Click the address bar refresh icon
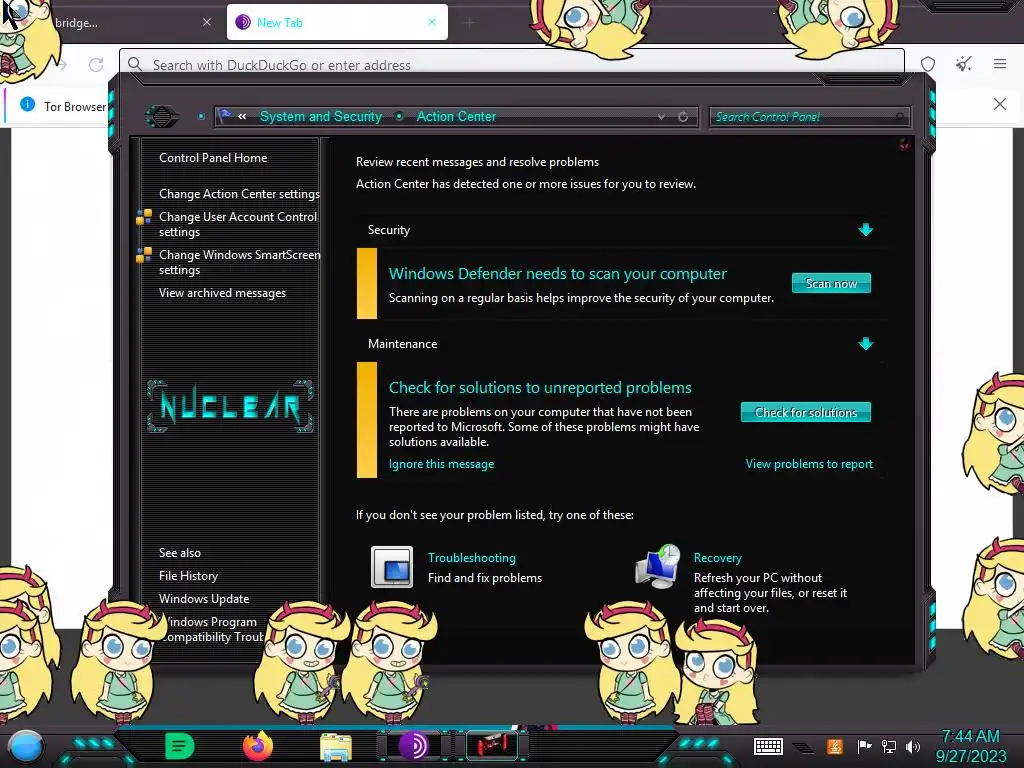 tap(683, 117)
